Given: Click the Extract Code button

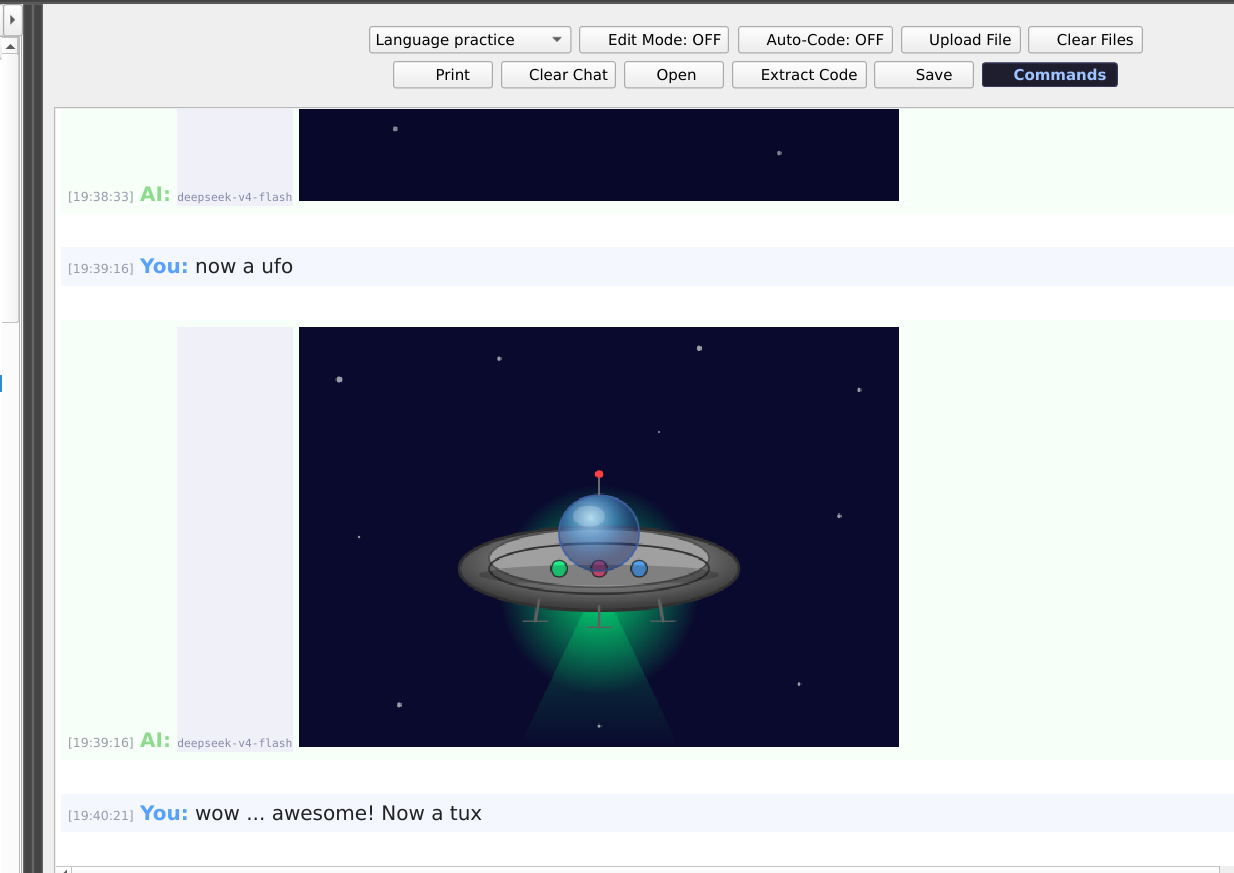Looking at the screenshot, I should [799, 75].
